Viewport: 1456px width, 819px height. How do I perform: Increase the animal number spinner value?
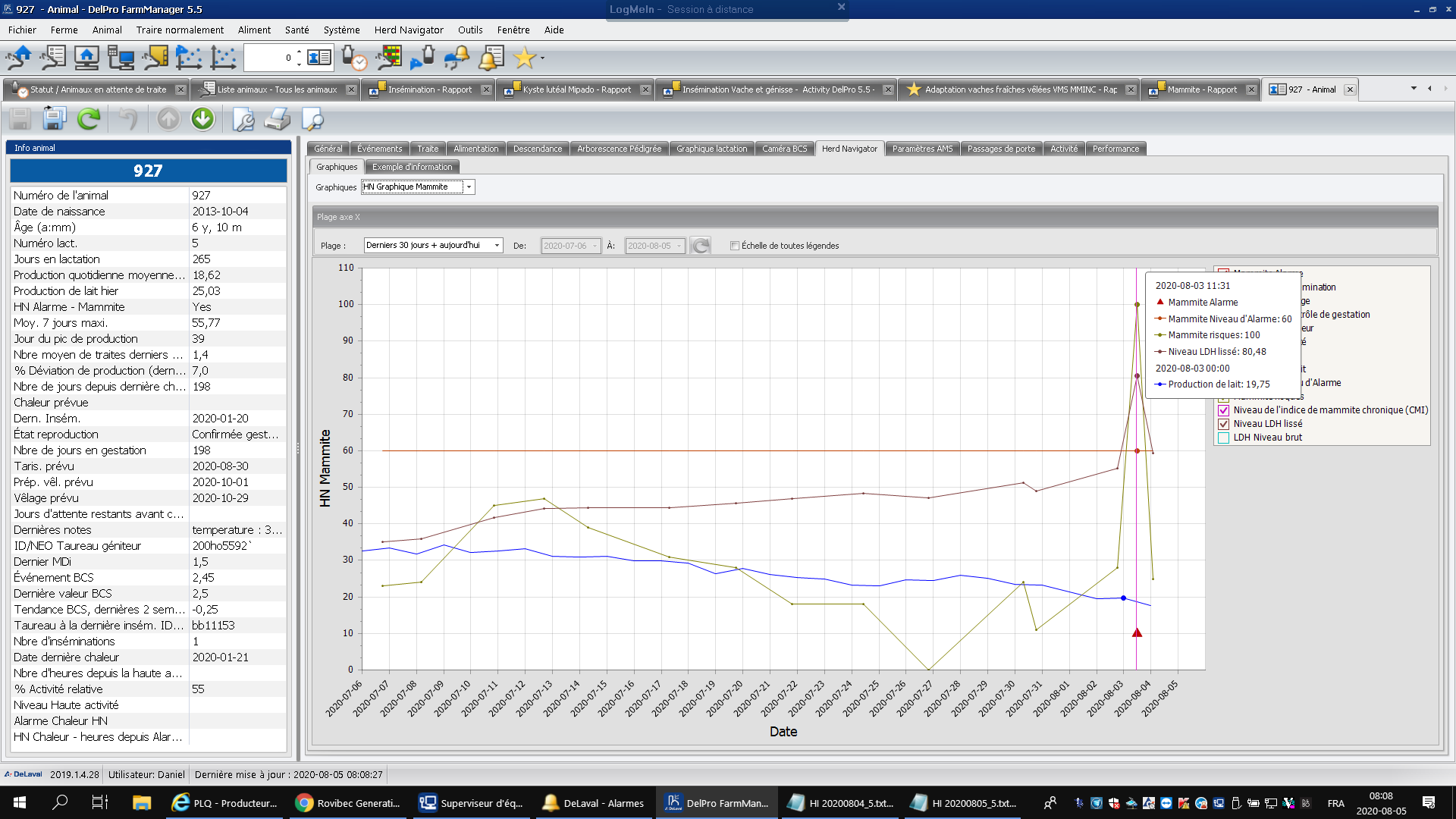[299, 53]
